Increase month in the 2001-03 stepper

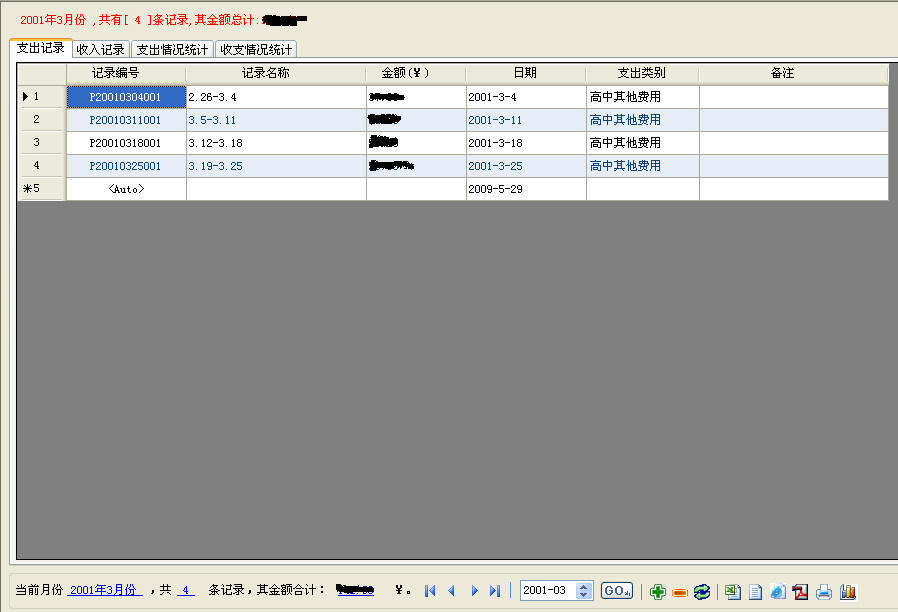point(584,587)
